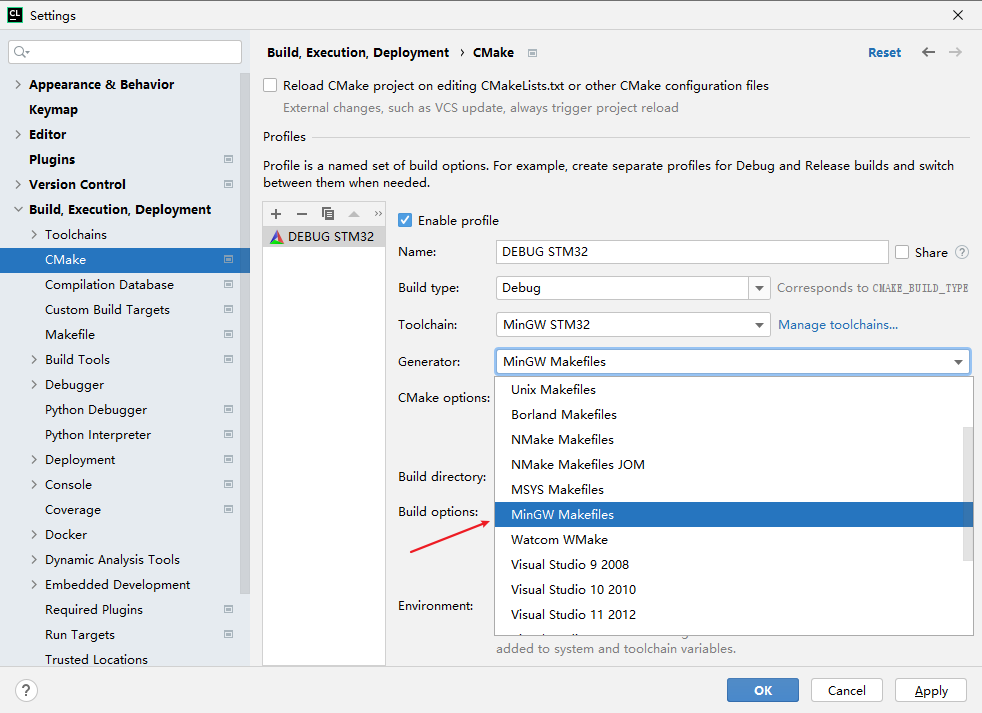Uncheck the Enable profile checkbox

405,221
